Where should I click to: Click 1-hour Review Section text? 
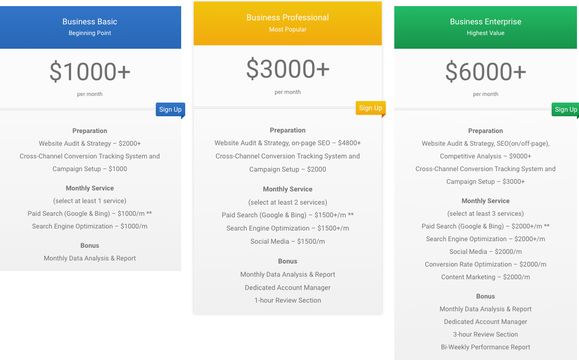tap(288, 300)
